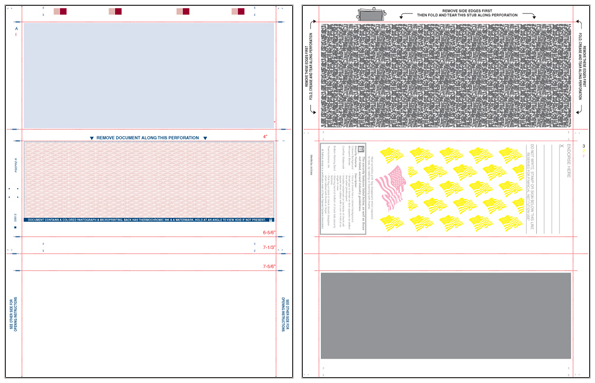
Task: Click the solid gray rectangle on the back page
Action: tap(446, 315)
